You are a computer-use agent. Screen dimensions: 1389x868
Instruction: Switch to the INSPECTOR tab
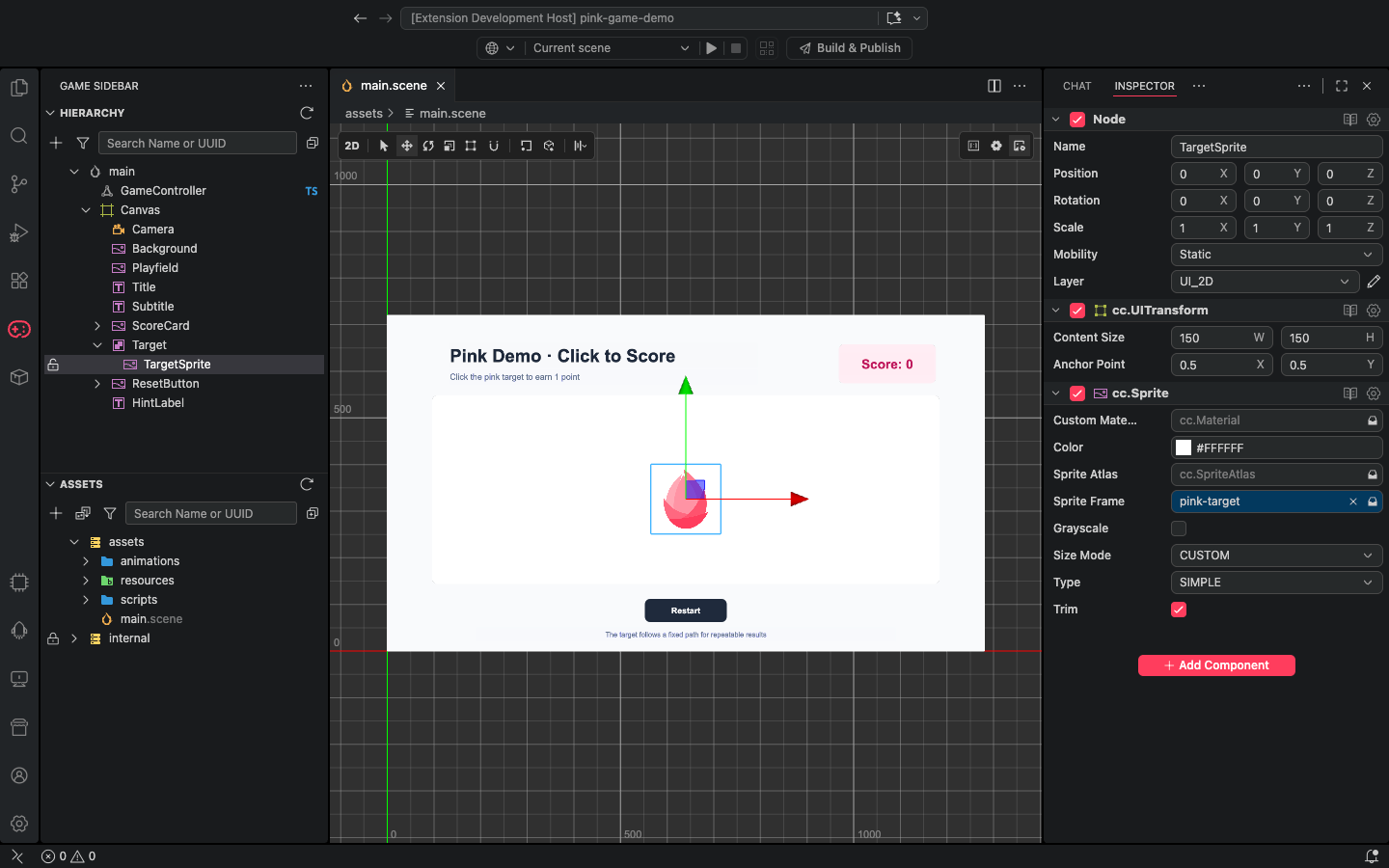click(1144, 86)
